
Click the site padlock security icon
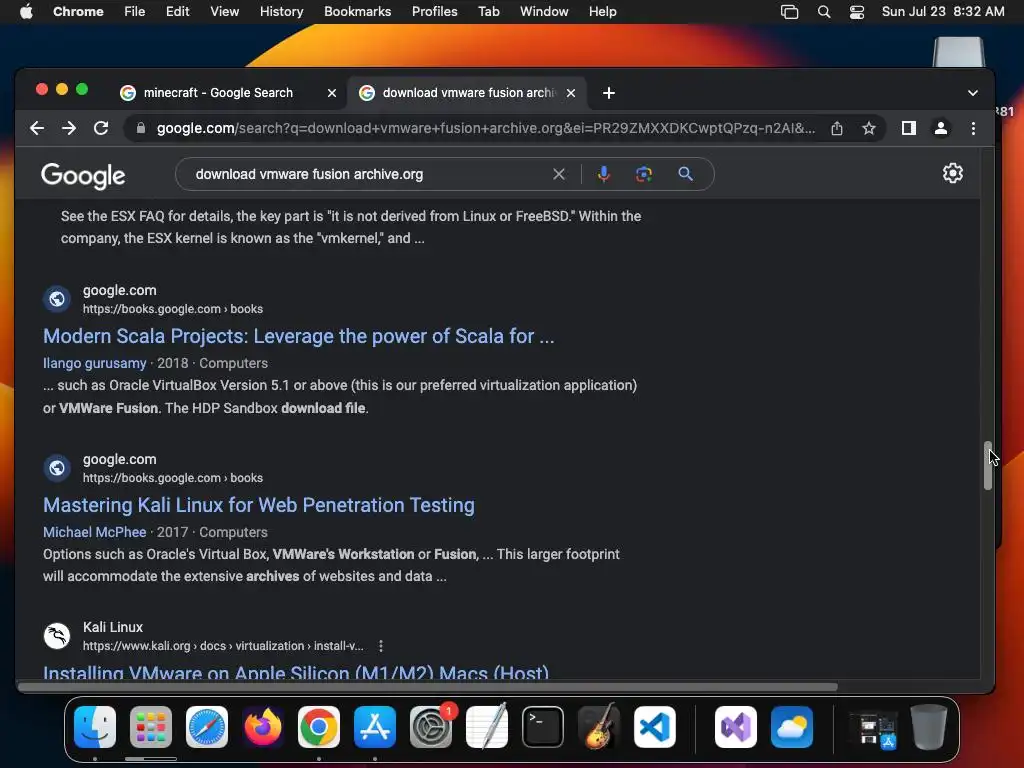click(140, 128)
